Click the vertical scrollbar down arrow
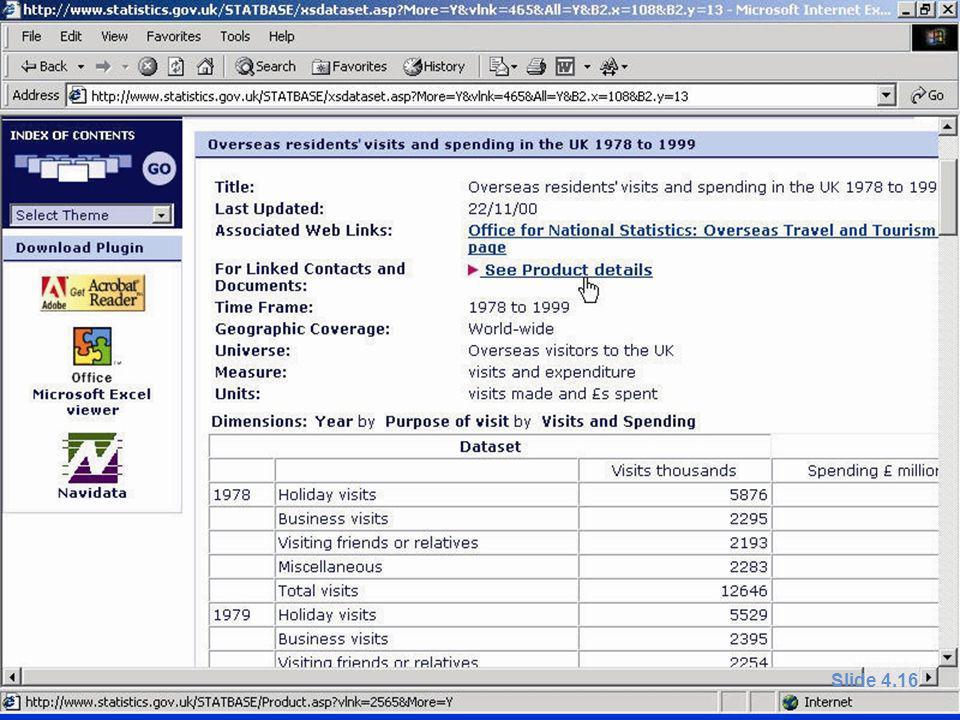This screenshot has height=720, width=960. click(947, 658)
